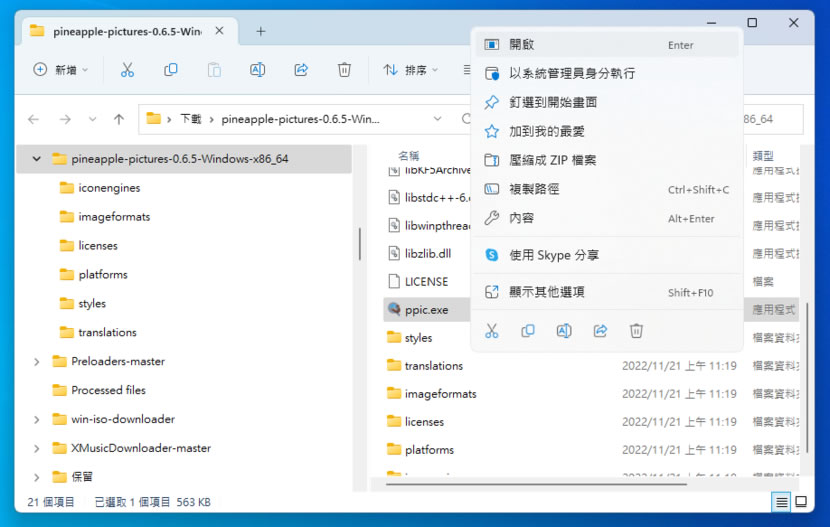The image size is (830, 527).
Task: Select Processed files in the navigation tree
Action: click(109, 390)
